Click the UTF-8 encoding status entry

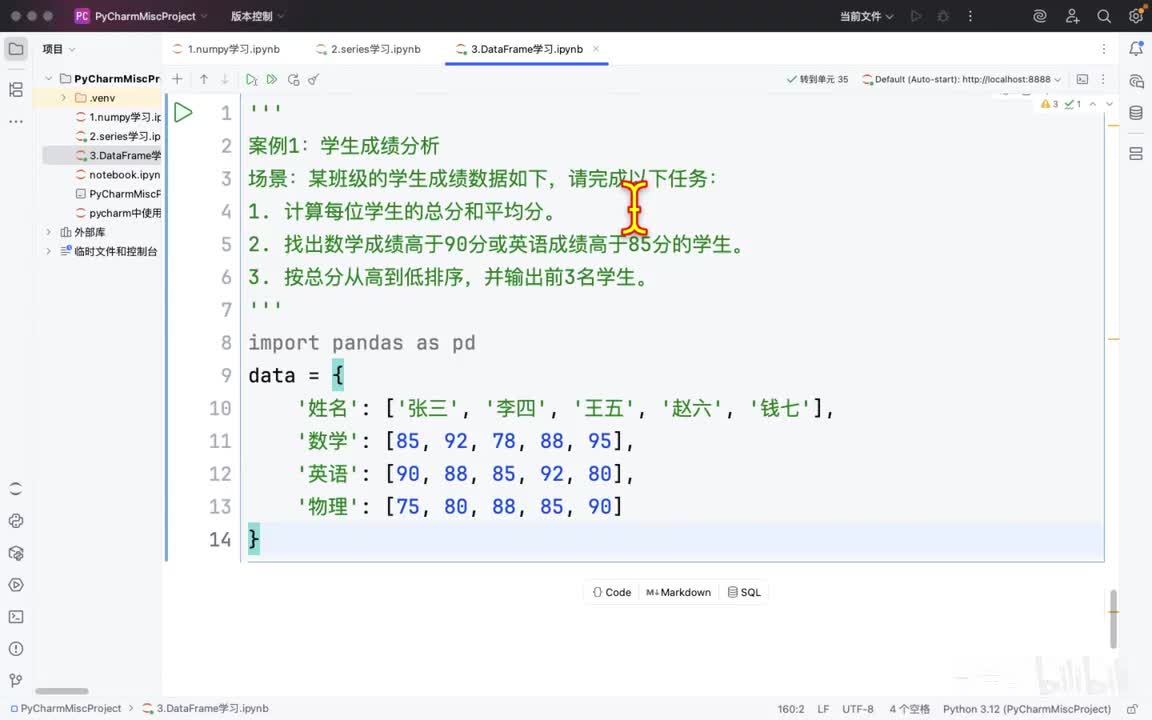(857, 709)
